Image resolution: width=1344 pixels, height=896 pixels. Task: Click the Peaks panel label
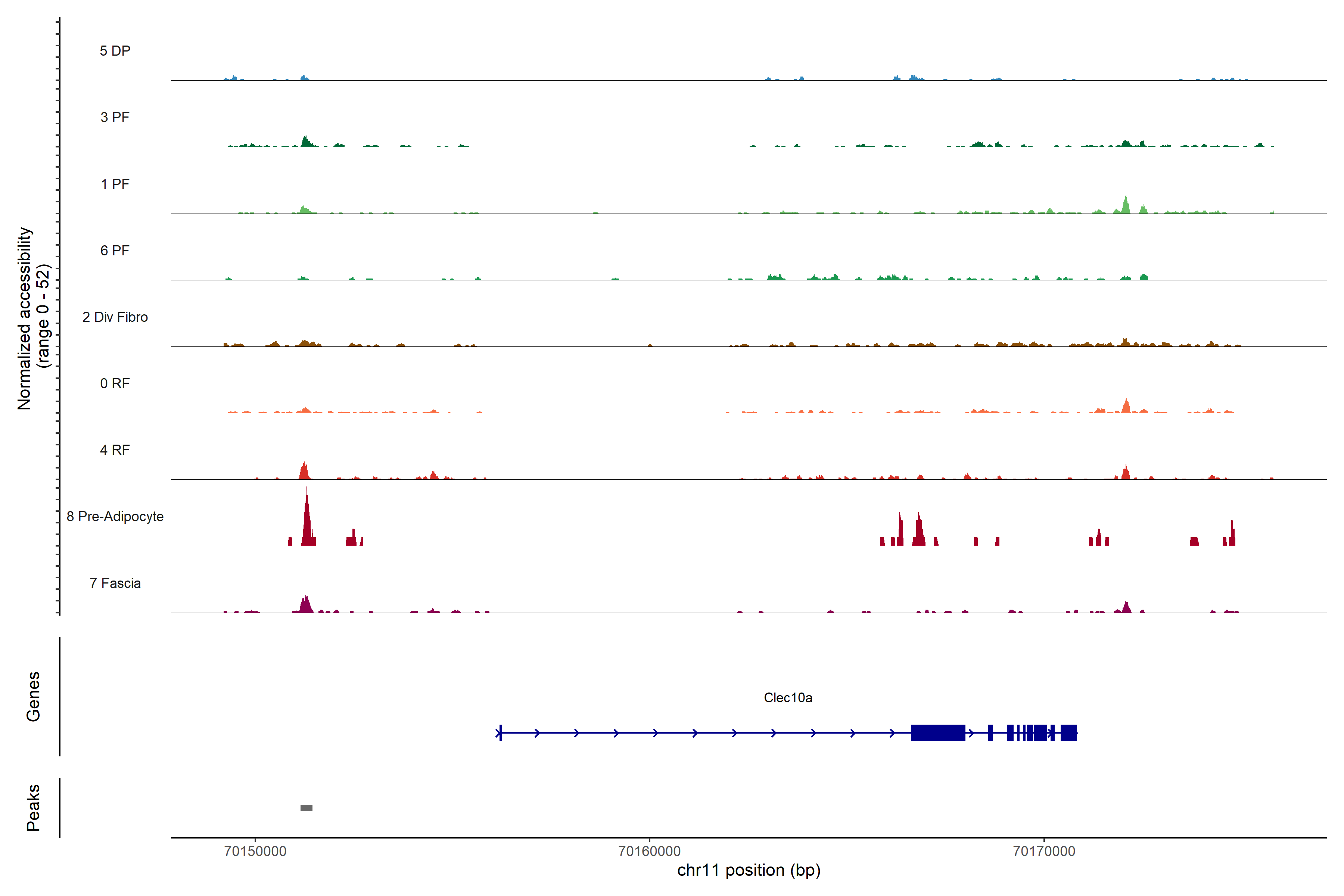33,808
